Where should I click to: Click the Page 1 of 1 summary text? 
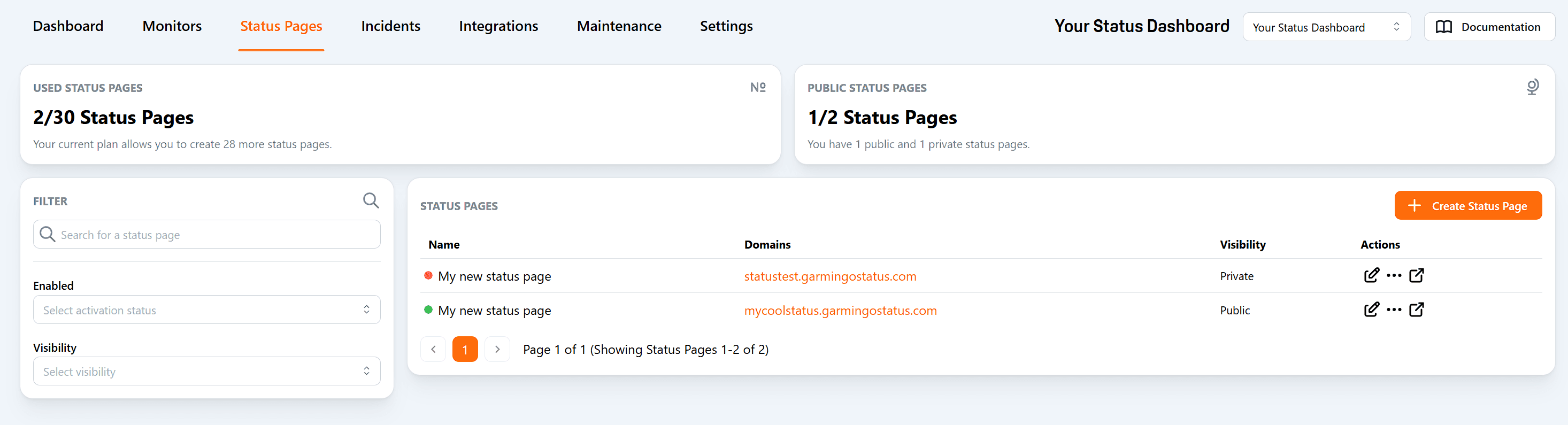click(646, 350)
